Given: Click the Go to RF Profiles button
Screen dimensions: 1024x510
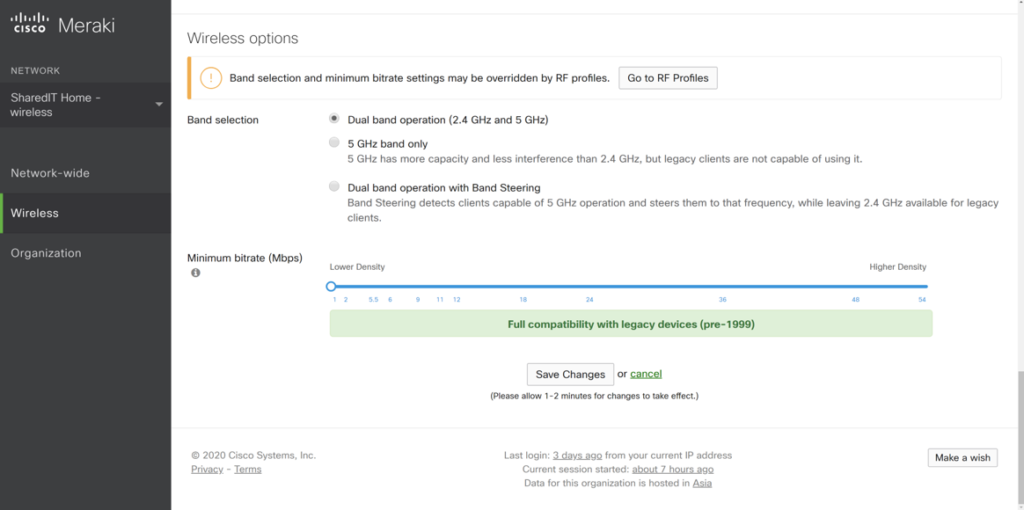Looking at the screenshot, I should click(668, 78).
